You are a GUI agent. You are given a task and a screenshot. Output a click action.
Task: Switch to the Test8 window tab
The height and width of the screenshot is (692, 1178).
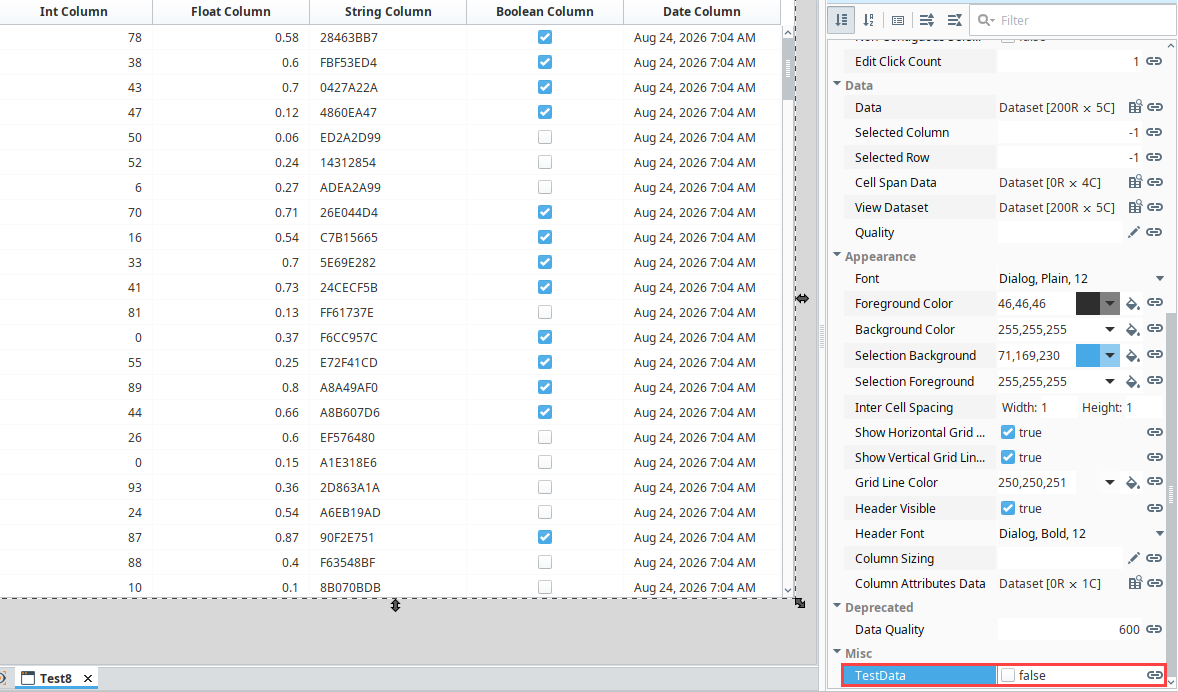56,678
